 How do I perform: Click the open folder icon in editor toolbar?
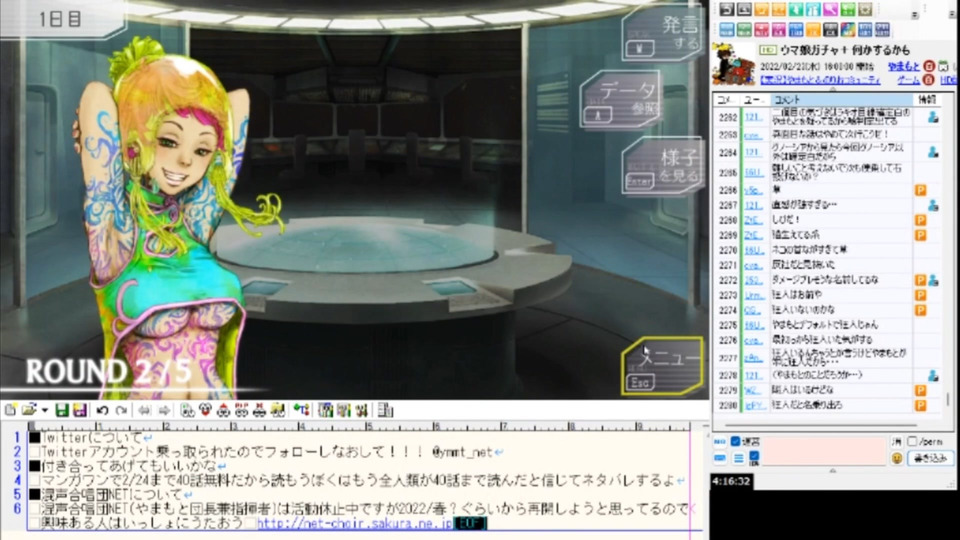click(x=29, y=410)
